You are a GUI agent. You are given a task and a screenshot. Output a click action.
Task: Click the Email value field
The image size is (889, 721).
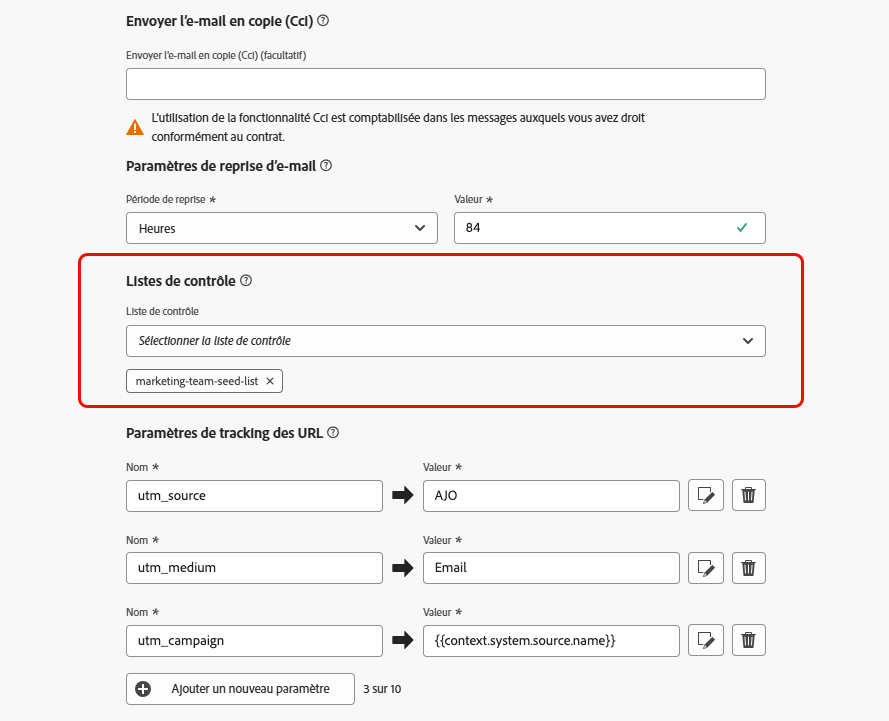click(551, 568)
